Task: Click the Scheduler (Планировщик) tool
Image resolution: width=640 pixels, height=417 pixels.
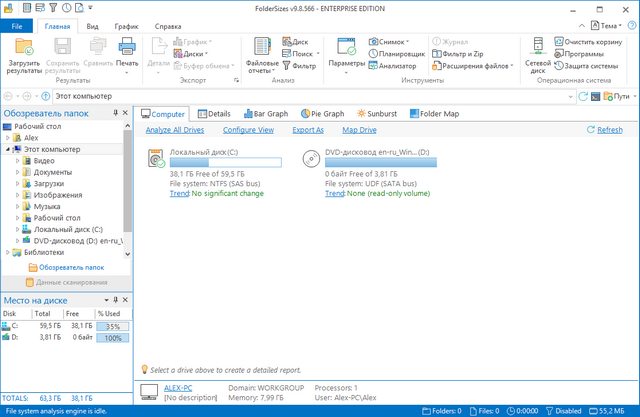Action: (400, 54)
